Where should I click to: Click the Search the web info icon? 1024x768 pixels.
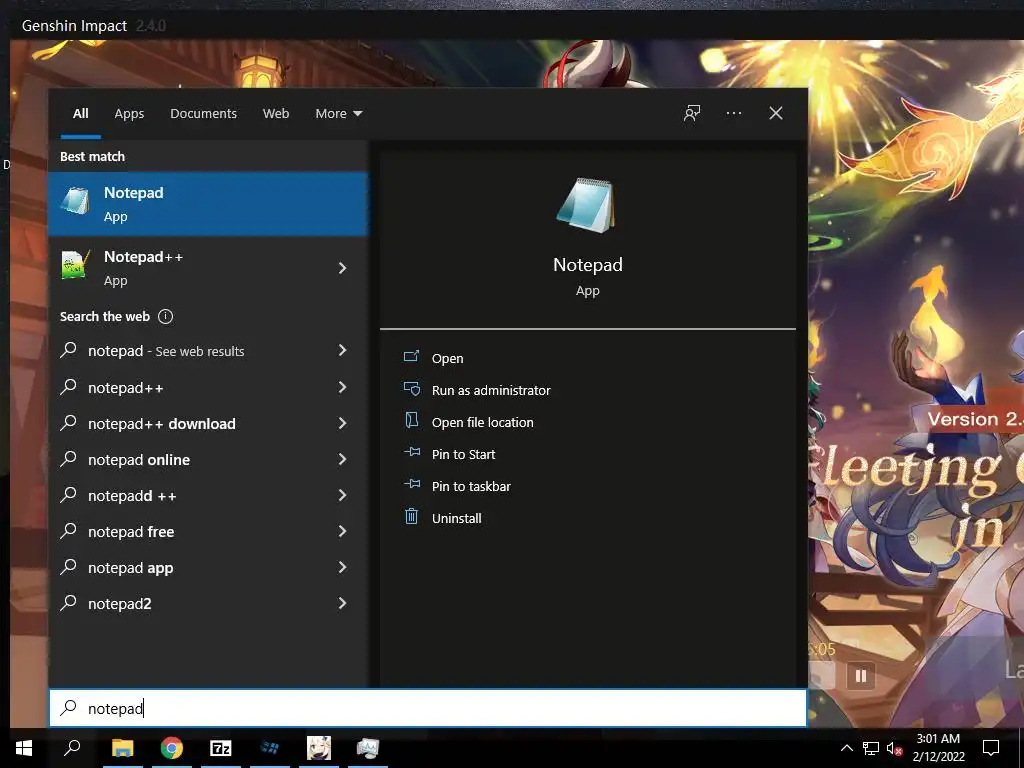click(166, 317)
